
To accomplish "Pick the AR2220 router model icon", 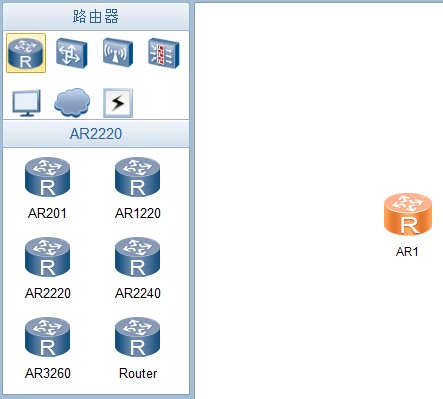I will coord(47,257).
